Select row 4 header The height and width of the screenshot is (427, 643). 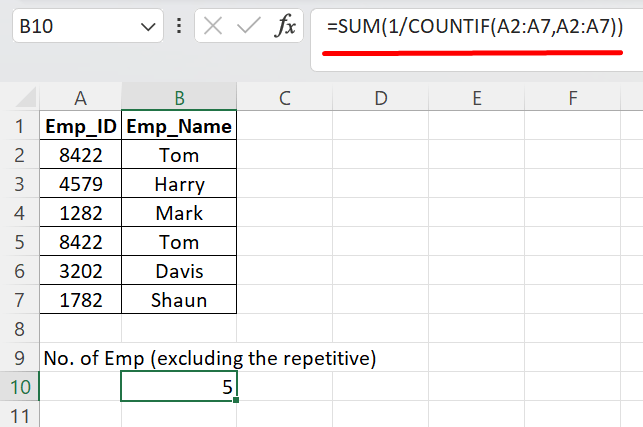pos(19,213)
